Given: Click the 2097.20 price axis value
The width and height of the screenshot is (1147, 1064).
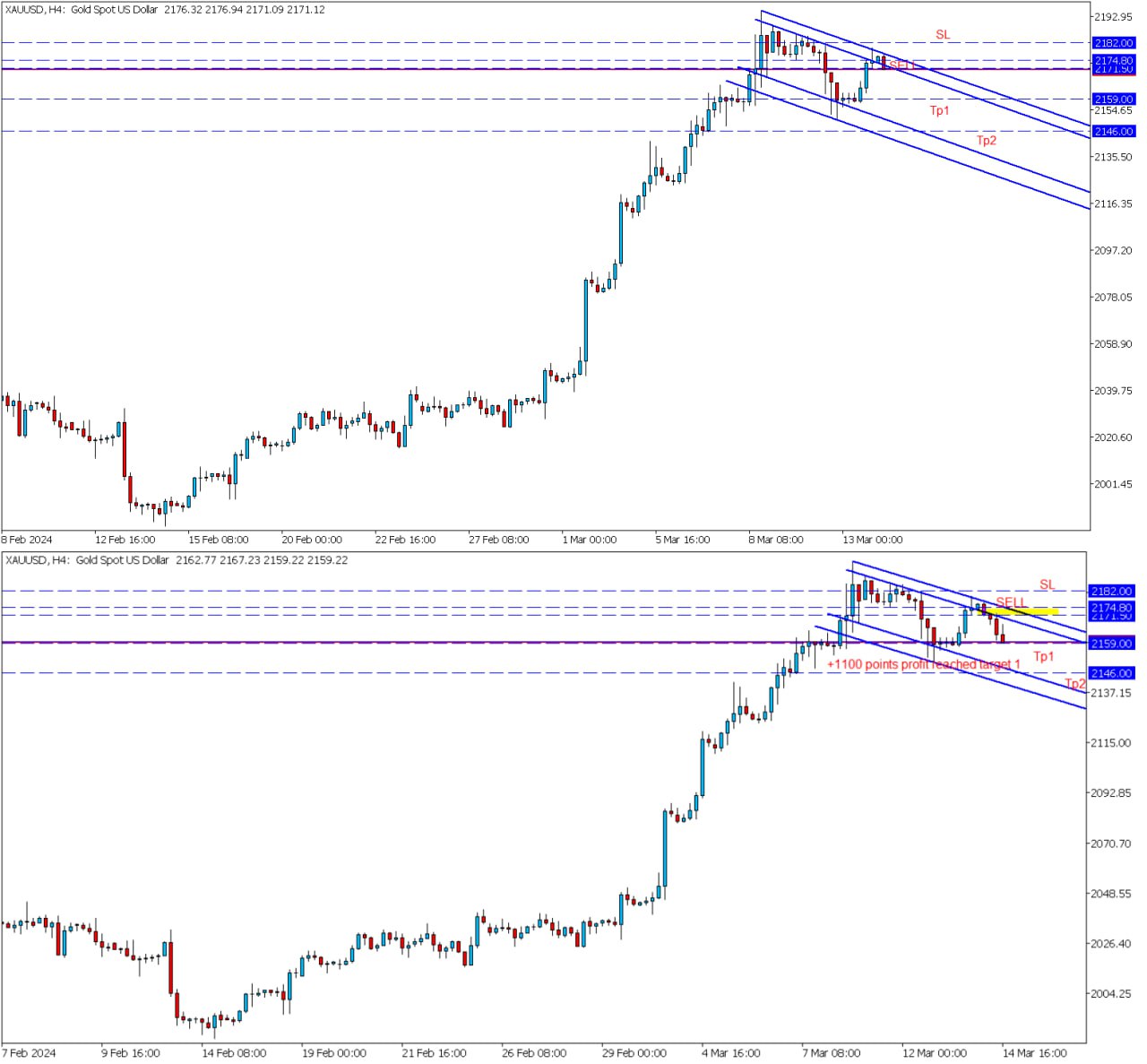Looking at the screenshot, I should point(1113,250).
